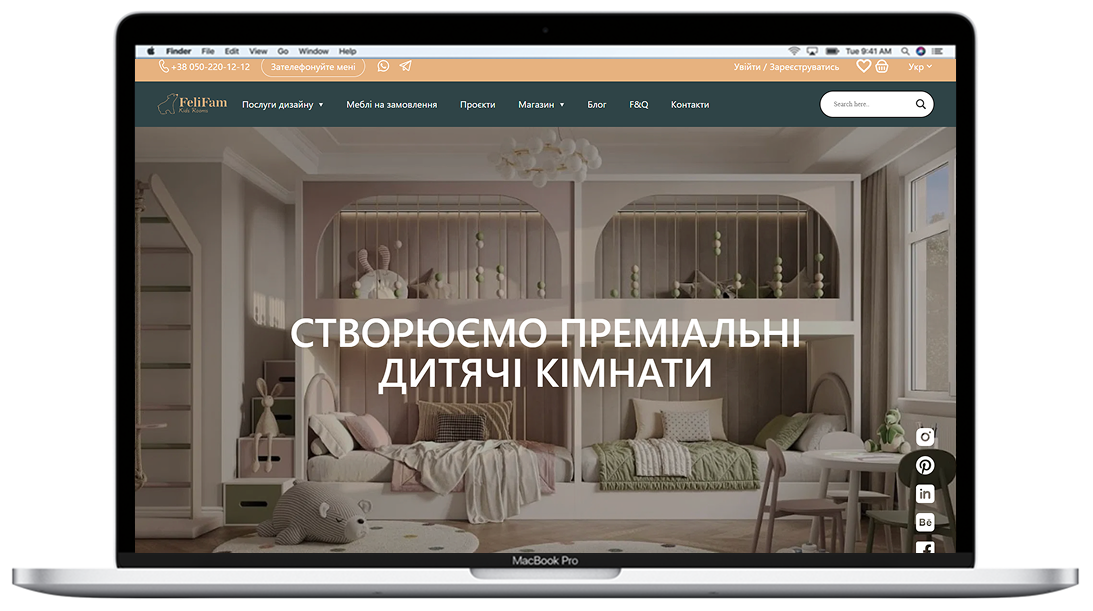Open the wishlist heart icon
Screen dimensions: 1093x611
point(863,67)
